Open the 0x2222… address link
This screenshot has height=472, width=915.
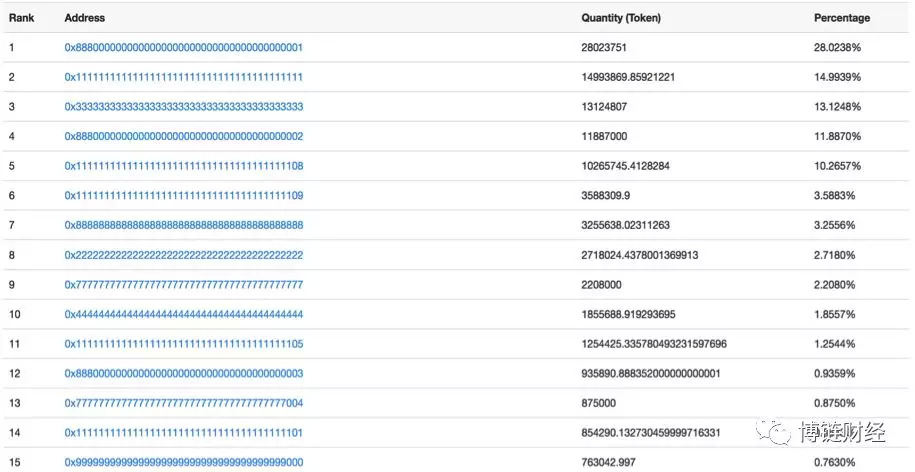point(183,255)
